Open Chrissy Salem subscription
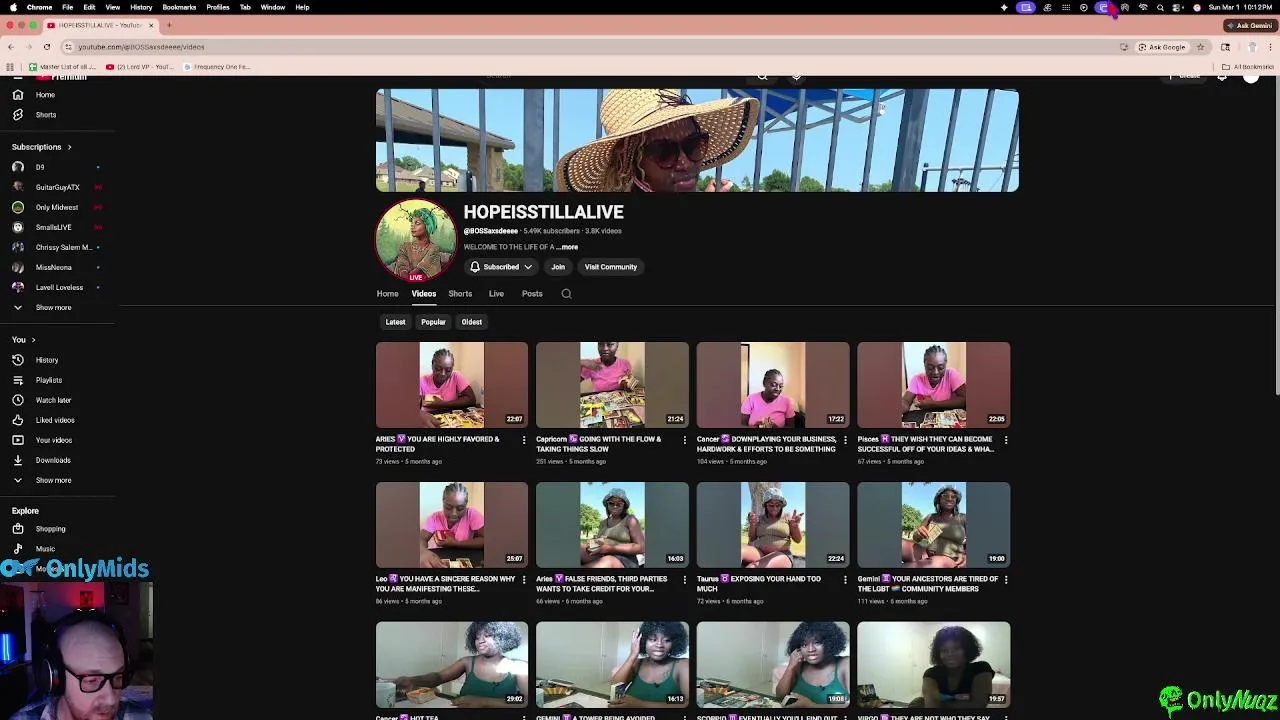The image size is (1280, 720). pos(63,247)
